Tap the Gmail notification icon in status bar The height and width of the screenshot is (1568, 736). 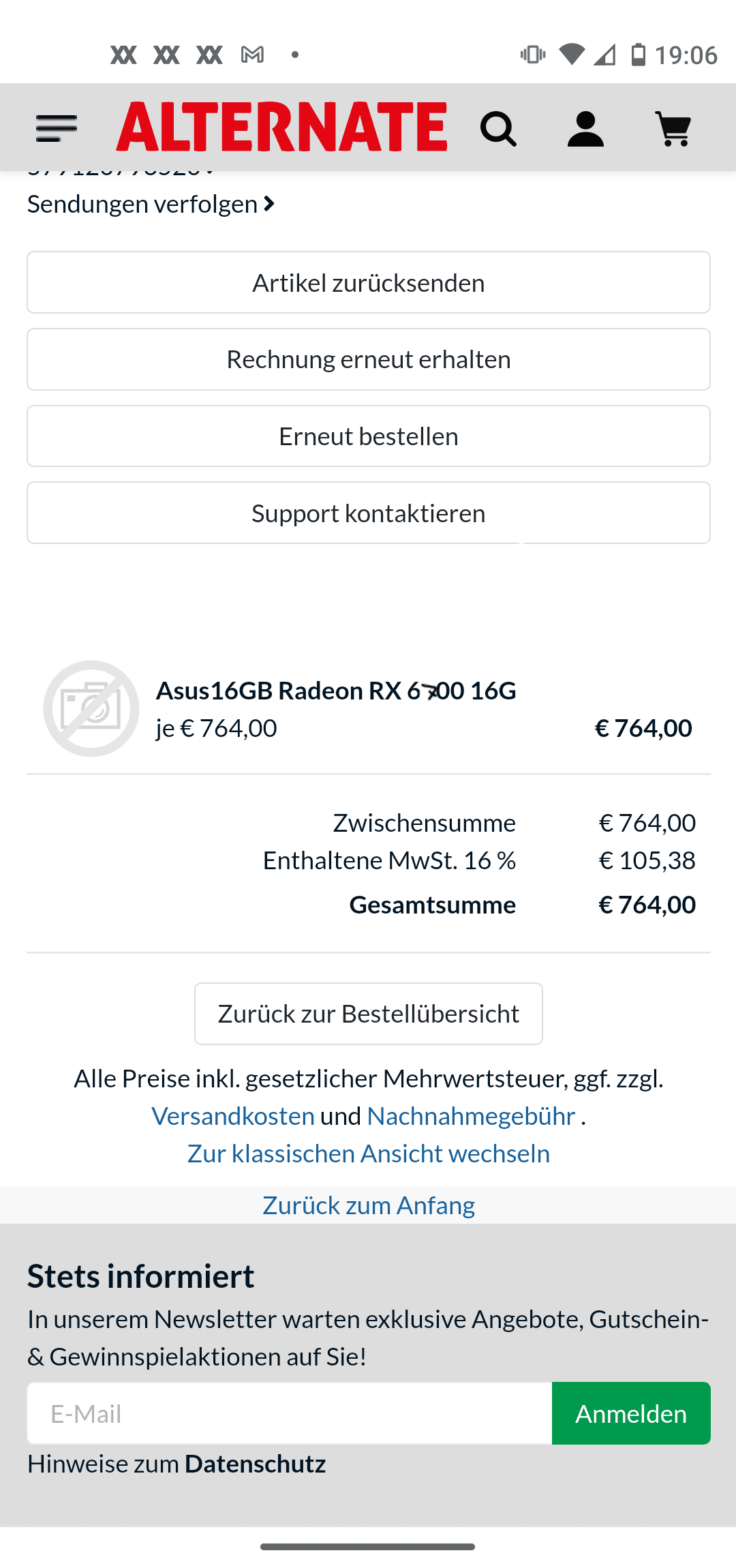(252, 55)
